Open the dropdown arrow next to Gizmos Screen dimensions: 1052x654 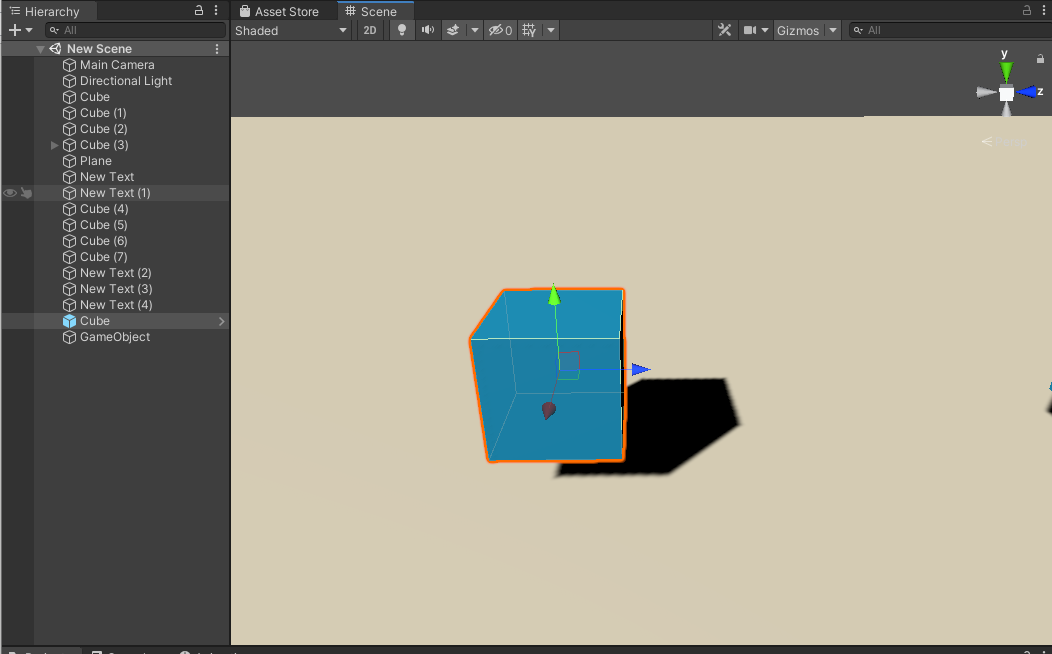point(833,30)
